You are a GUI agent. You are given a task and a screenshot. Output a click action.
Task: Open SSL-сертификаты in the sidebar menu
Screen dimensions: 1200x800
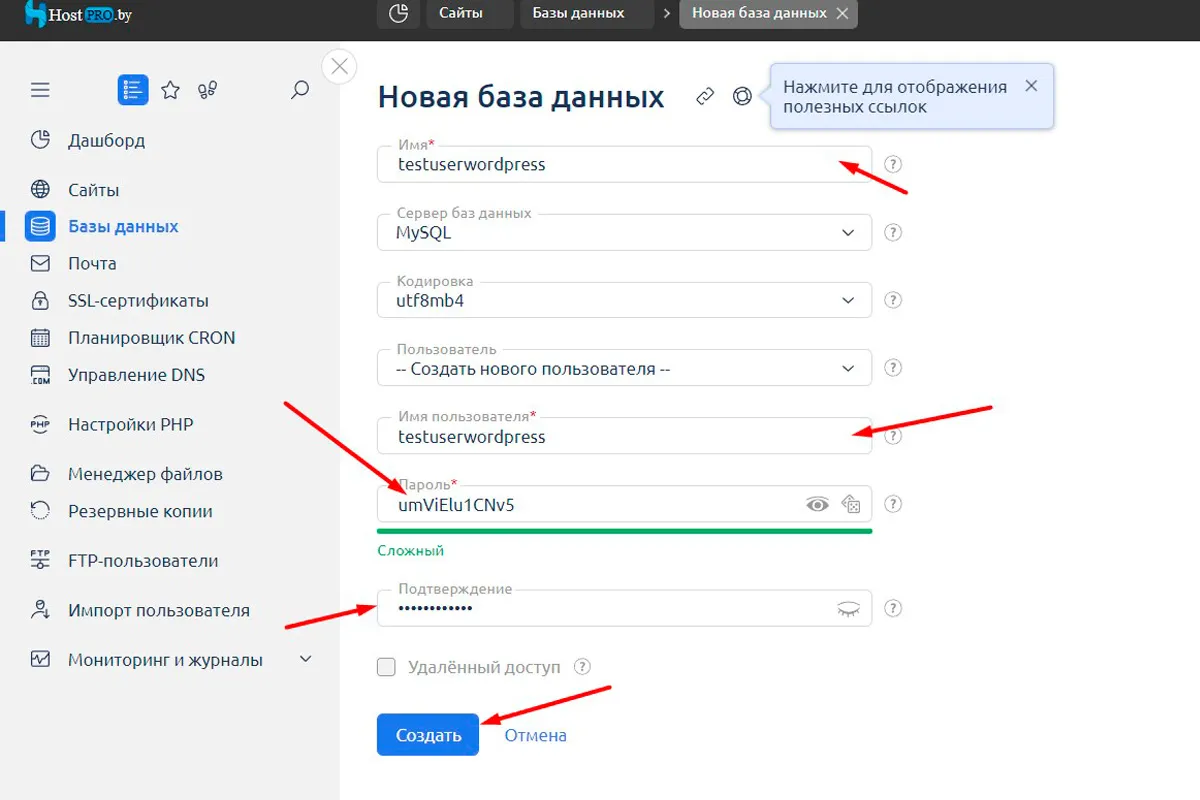(138, 301)
